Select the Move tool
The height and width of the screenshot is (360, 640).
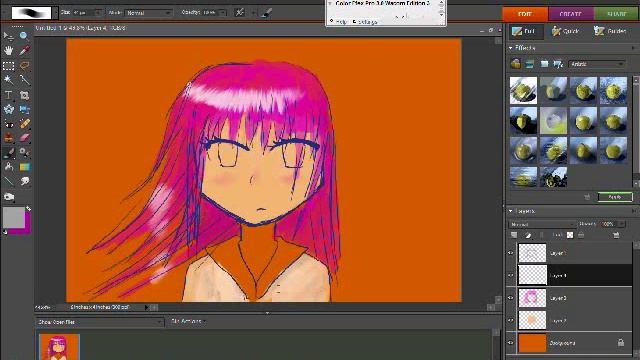click(x=8, y=36)
